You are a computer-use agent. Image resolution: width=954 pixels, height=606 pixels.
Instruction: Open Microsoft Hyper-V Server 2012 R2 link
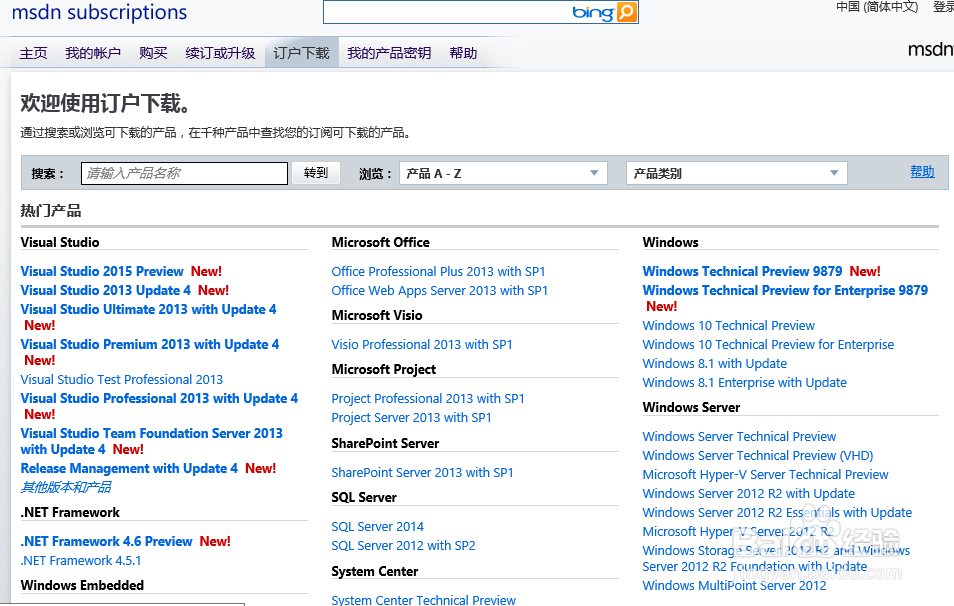click(x=738, y=531)
